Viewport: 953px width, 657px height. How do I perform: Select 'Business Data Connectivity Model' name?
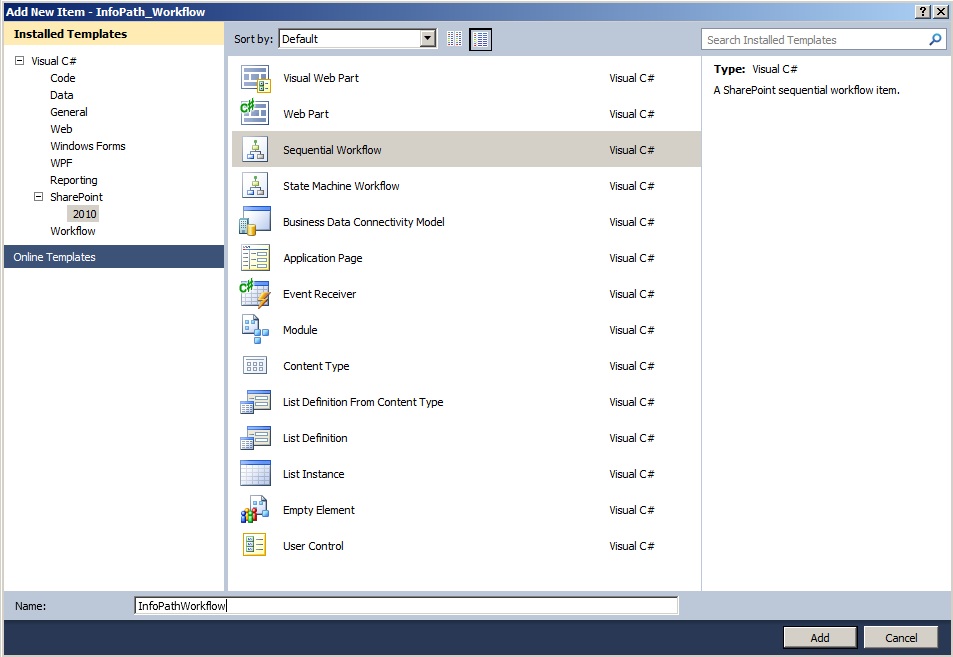[363, 222]
